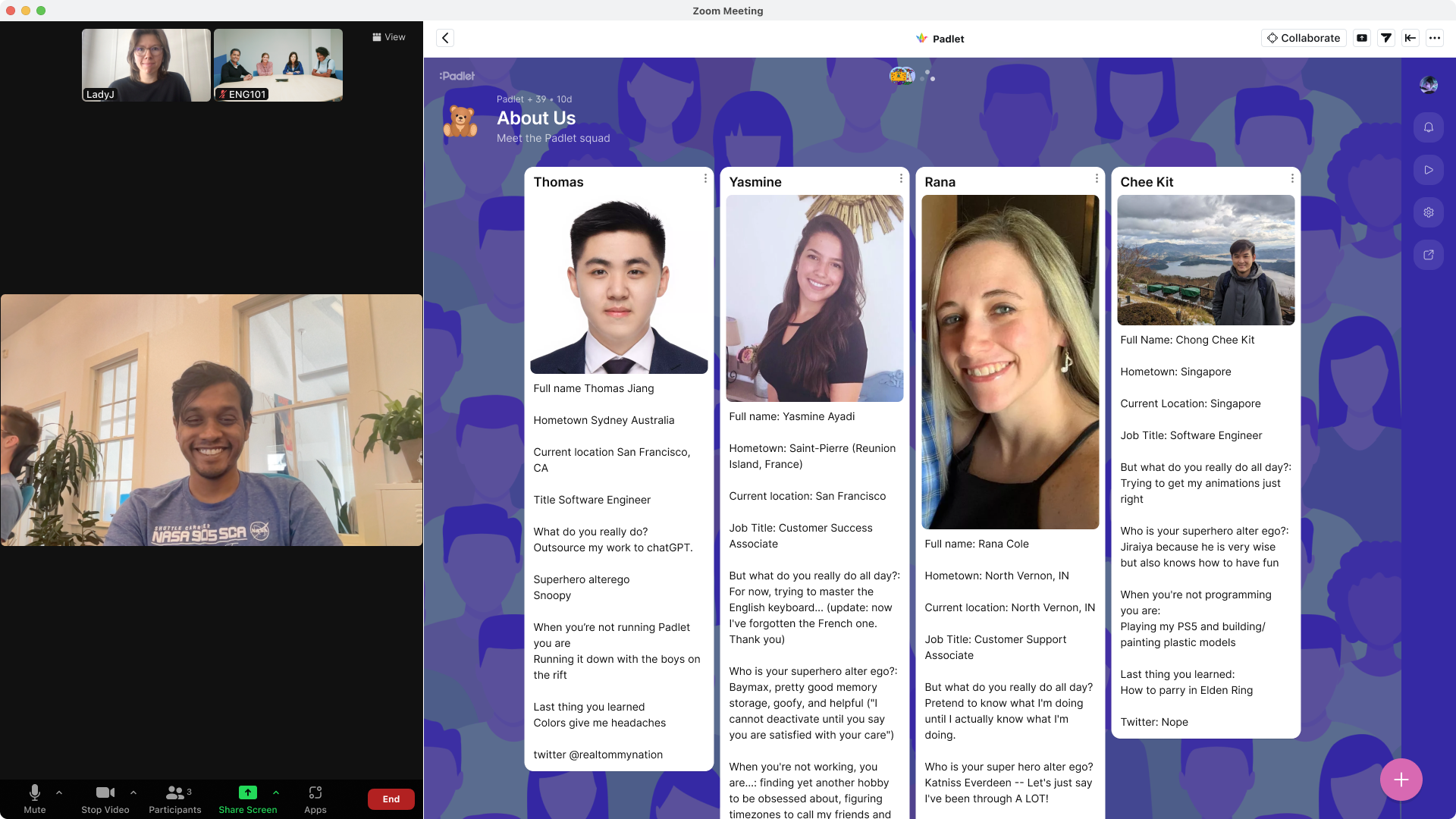The width and height of the screenshot is (1456, 819).
Task: Click the add post button in Padlet
Action: click(1400, 779)
